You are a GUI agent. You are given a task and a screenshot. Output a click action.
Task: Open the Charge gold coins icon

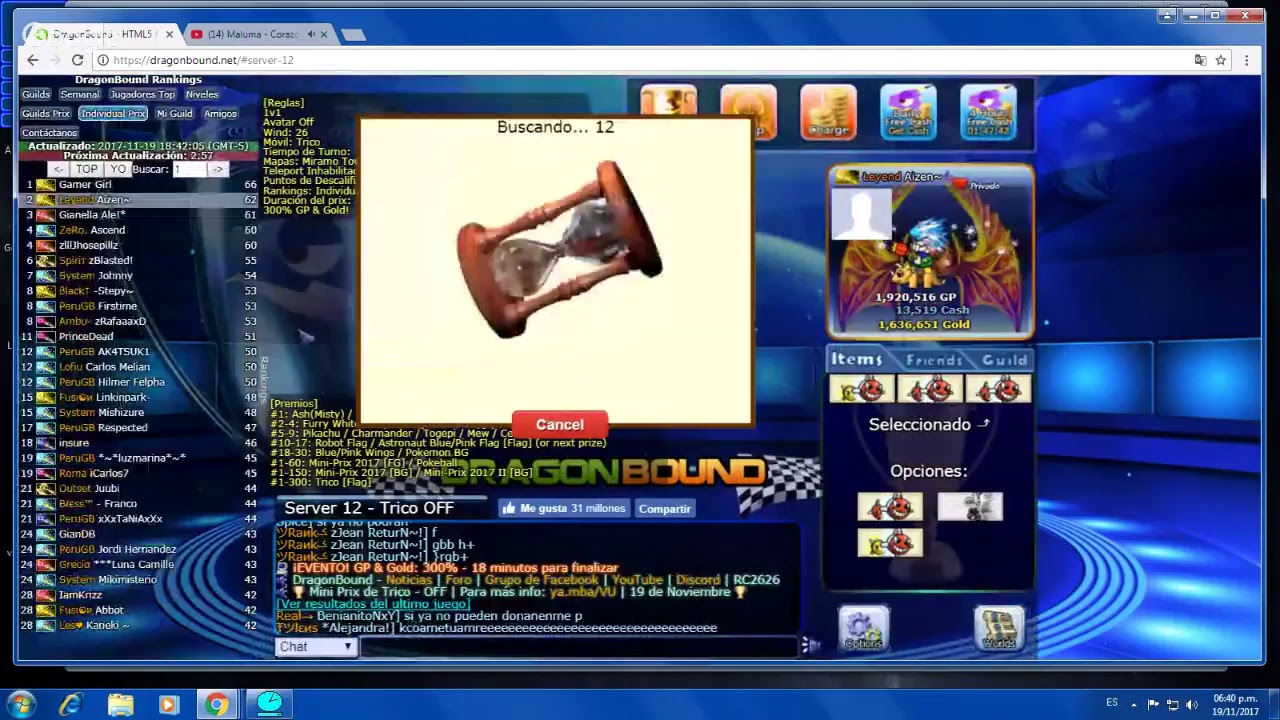click(828, 111)
